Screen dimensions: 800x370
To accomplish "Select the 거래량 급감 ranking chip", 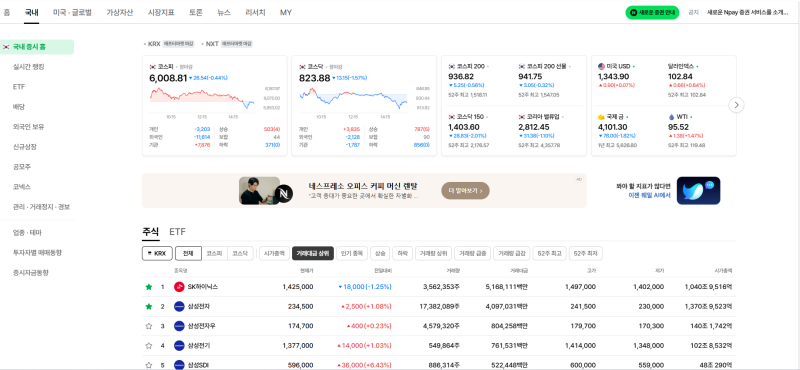I will coord(512,253).
